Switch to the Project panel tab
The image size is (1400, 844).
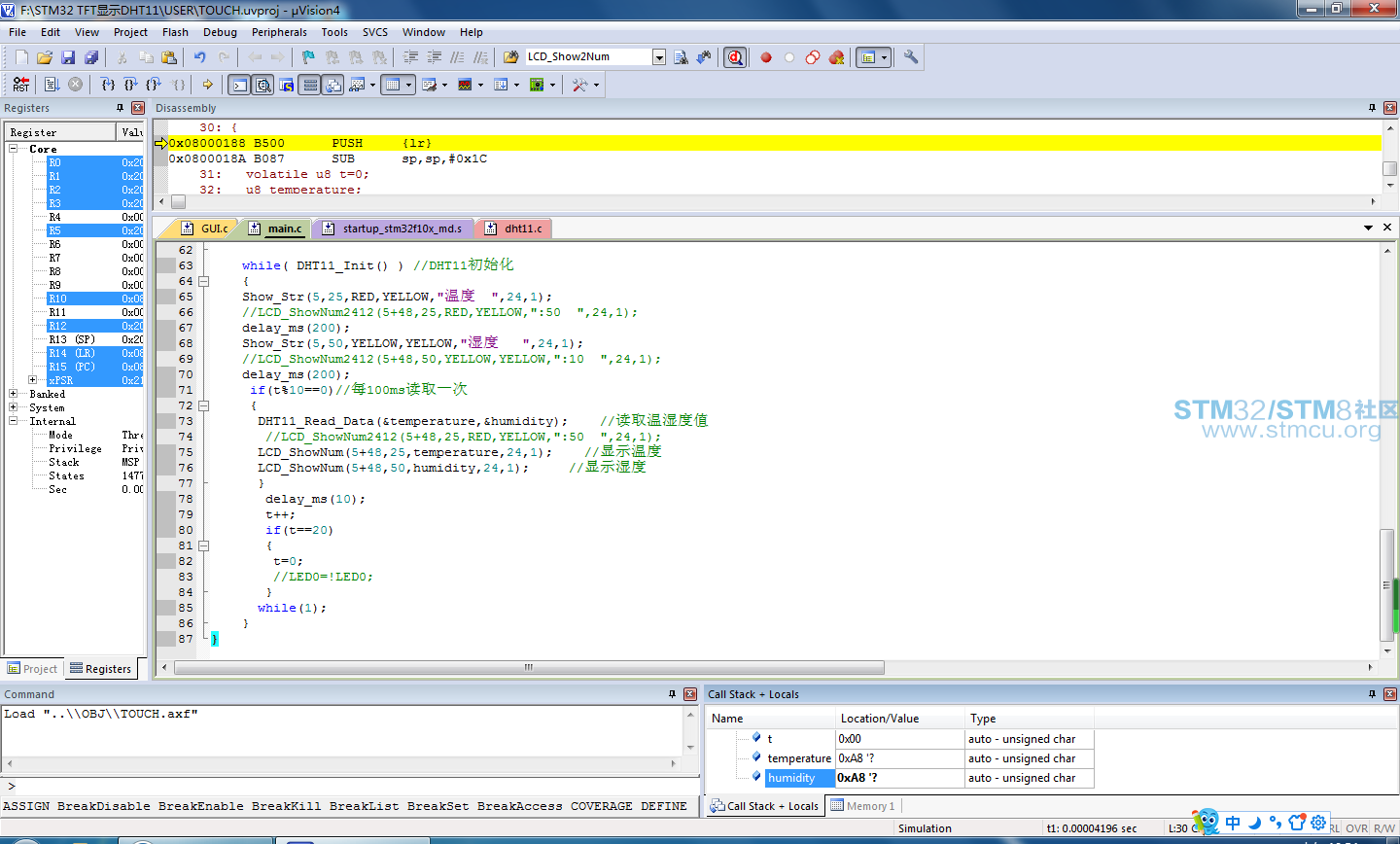click(x=32, y=669)
